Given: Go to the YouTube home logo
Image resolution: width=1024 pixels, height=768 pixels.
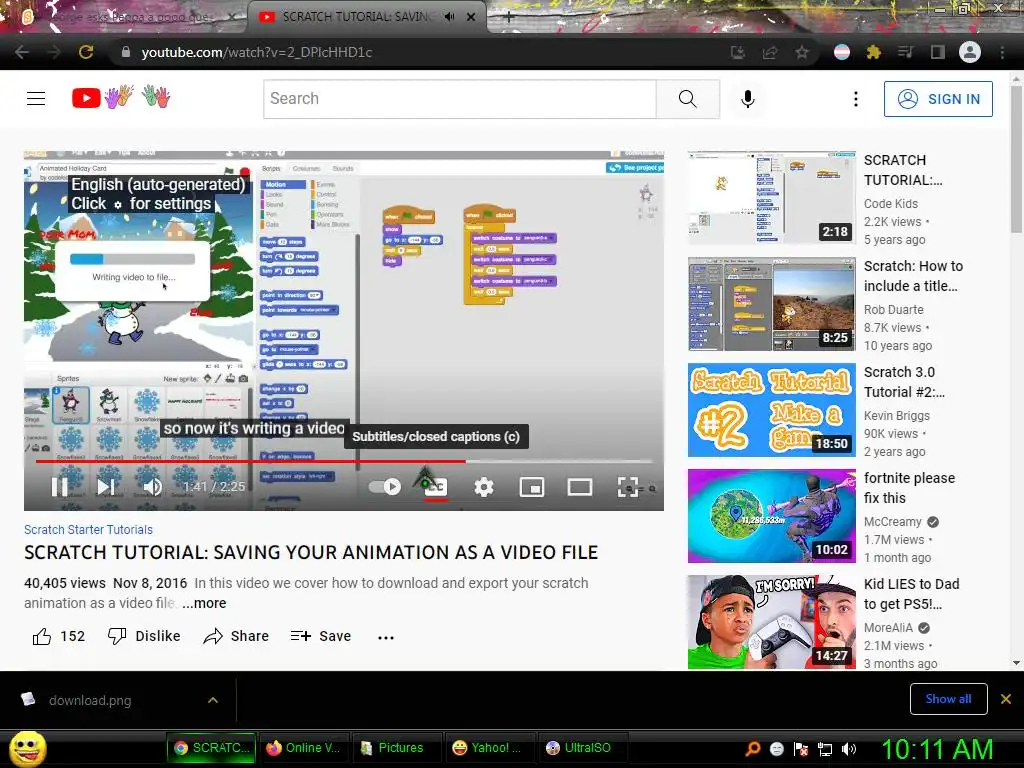Looking at the screenshot, I should [121, 98].
